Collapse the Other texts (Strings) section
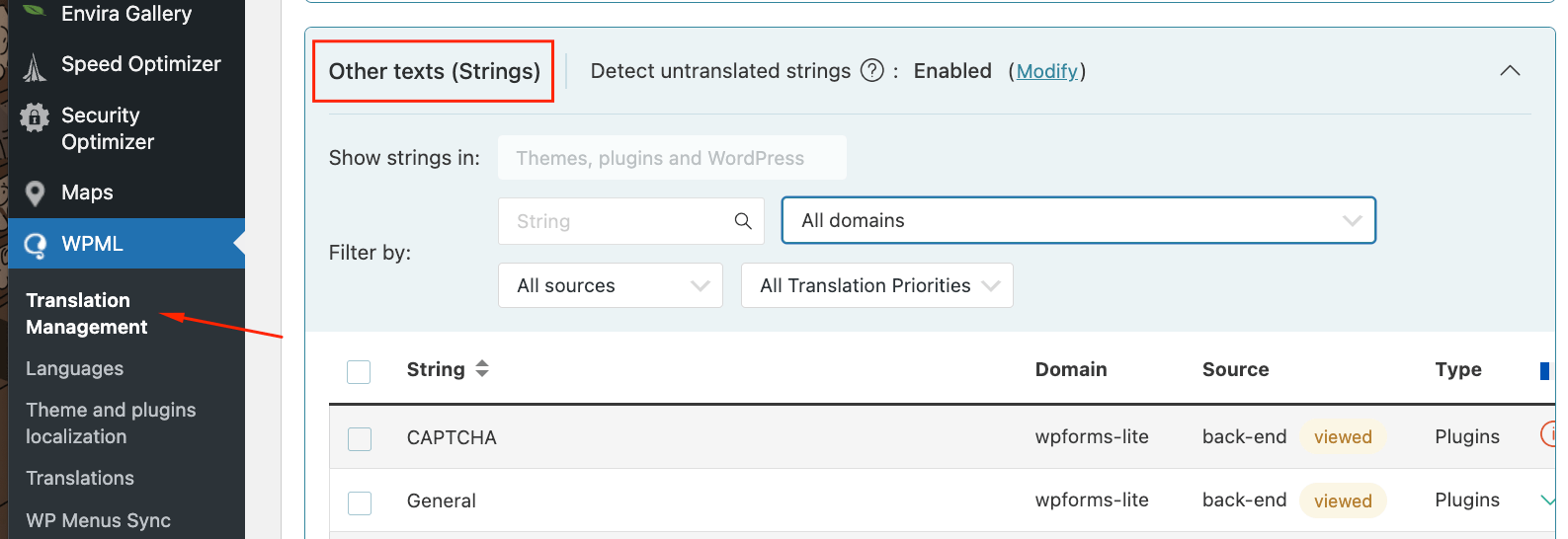This screenshot has height=539, width=1568. click(x=1510, y=71)
